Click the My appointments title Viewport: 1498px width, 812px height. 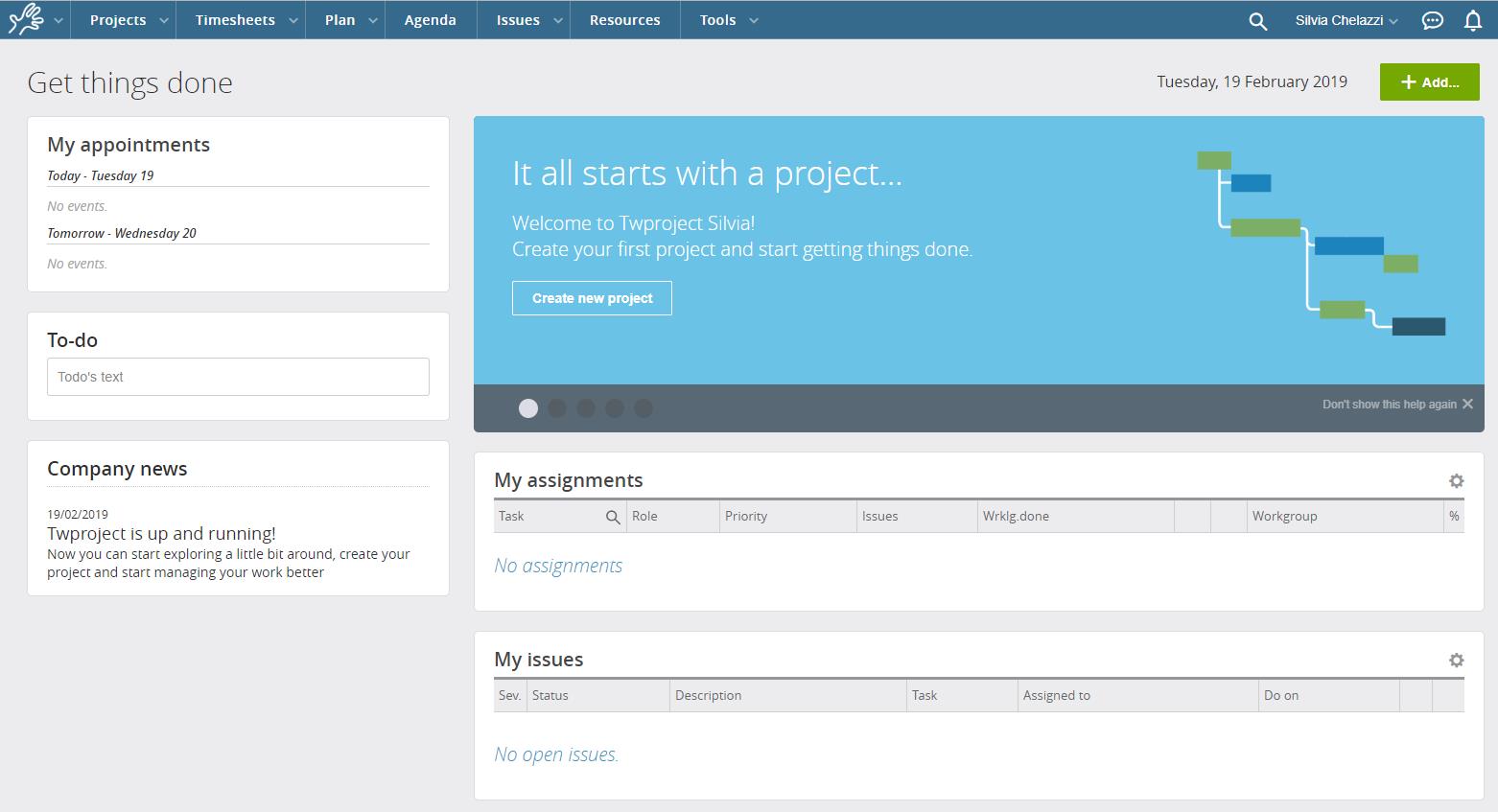(x=129, y=145)
